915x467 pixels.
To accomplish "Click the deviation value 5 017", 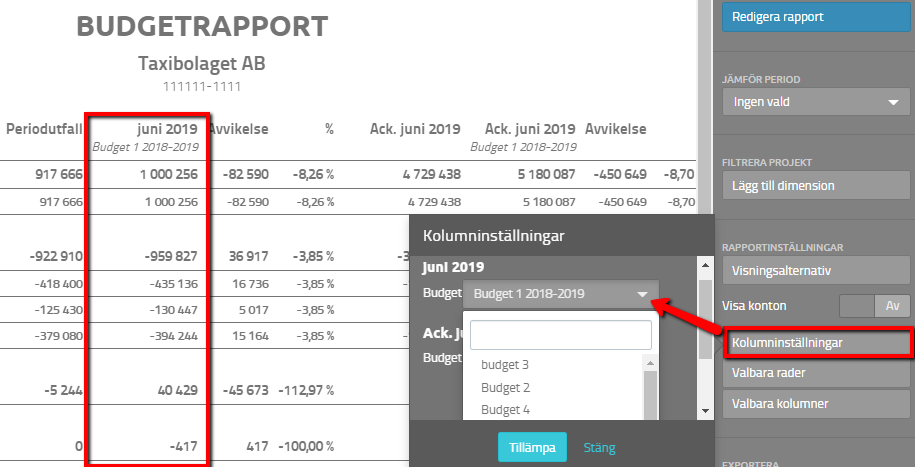I will coord(254,310).
